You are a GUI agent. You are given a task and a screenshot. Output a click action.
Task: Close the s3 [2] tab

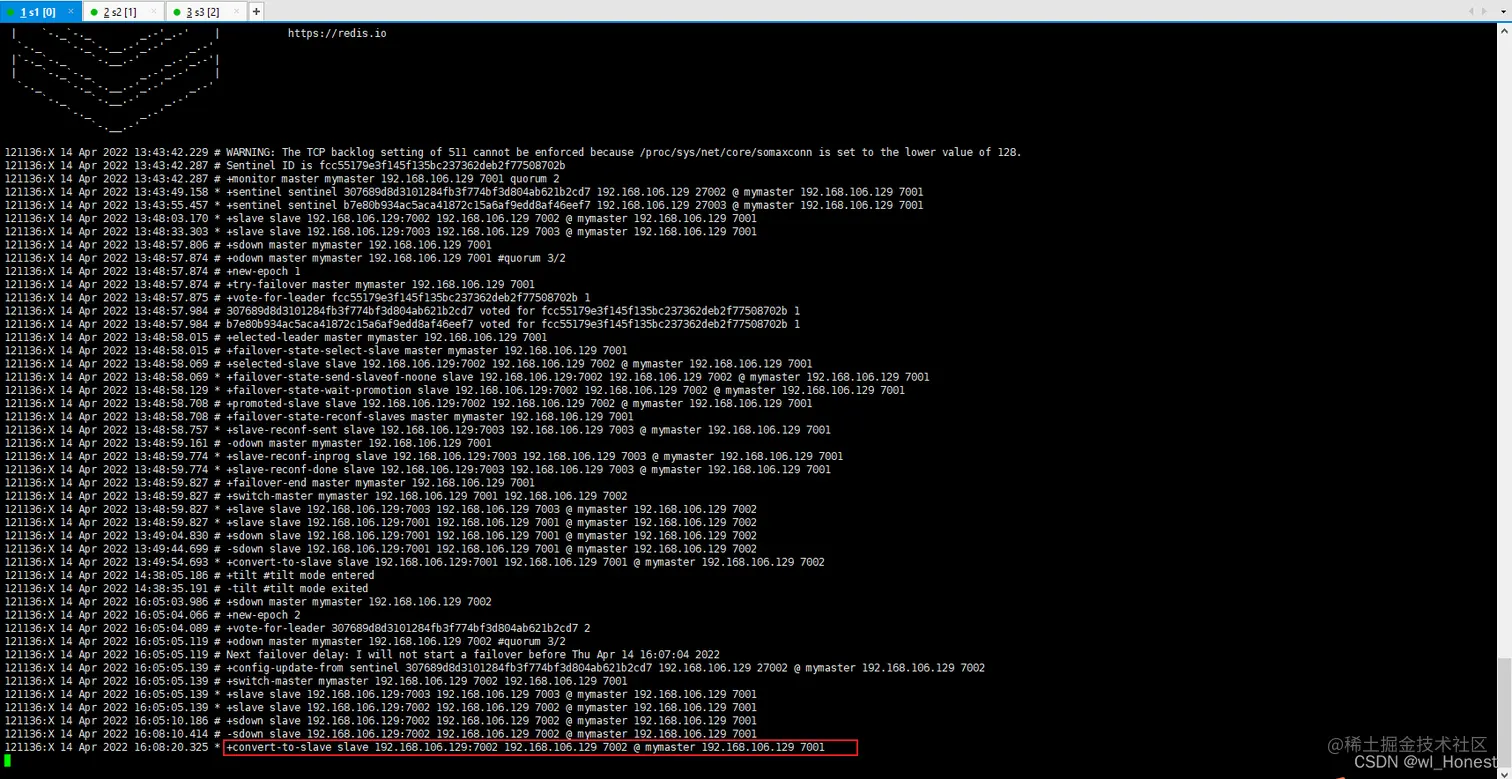pos(236,12)
